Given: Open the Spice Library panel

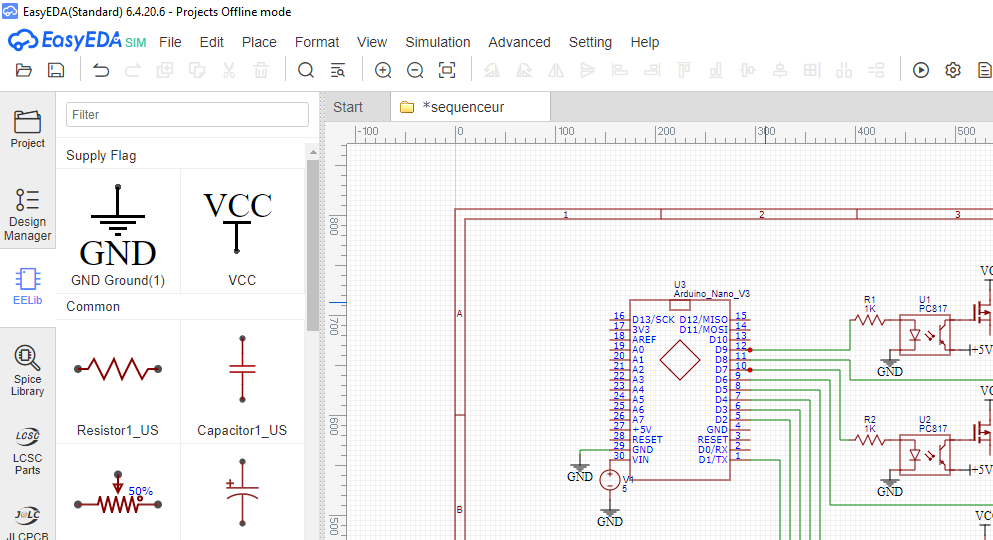Looking at the screenshot, I should [27, 371].
